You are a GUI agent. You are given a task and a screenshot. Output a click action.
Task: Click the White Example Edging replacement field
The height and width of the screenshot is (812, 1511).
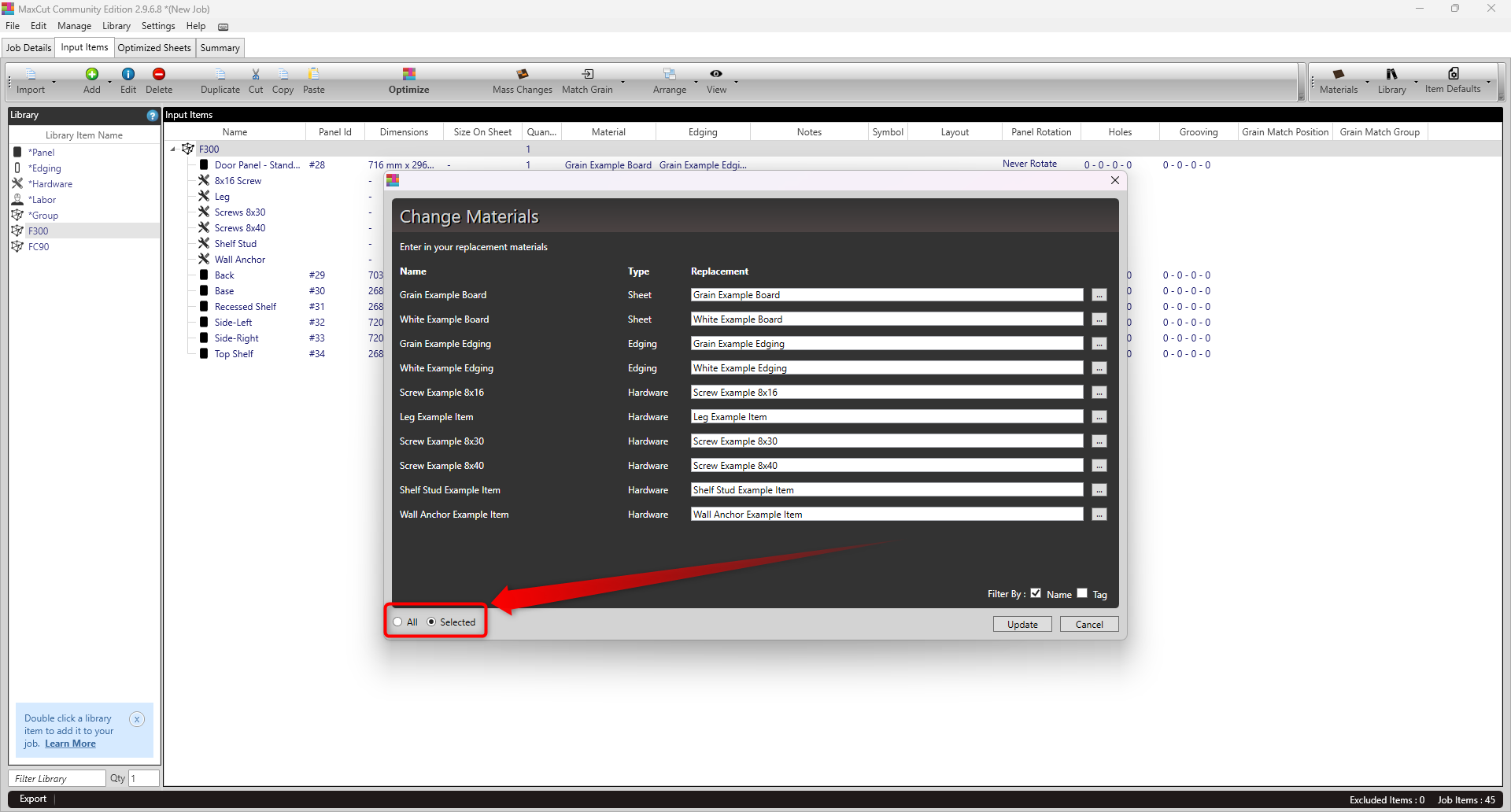[887, 368]
